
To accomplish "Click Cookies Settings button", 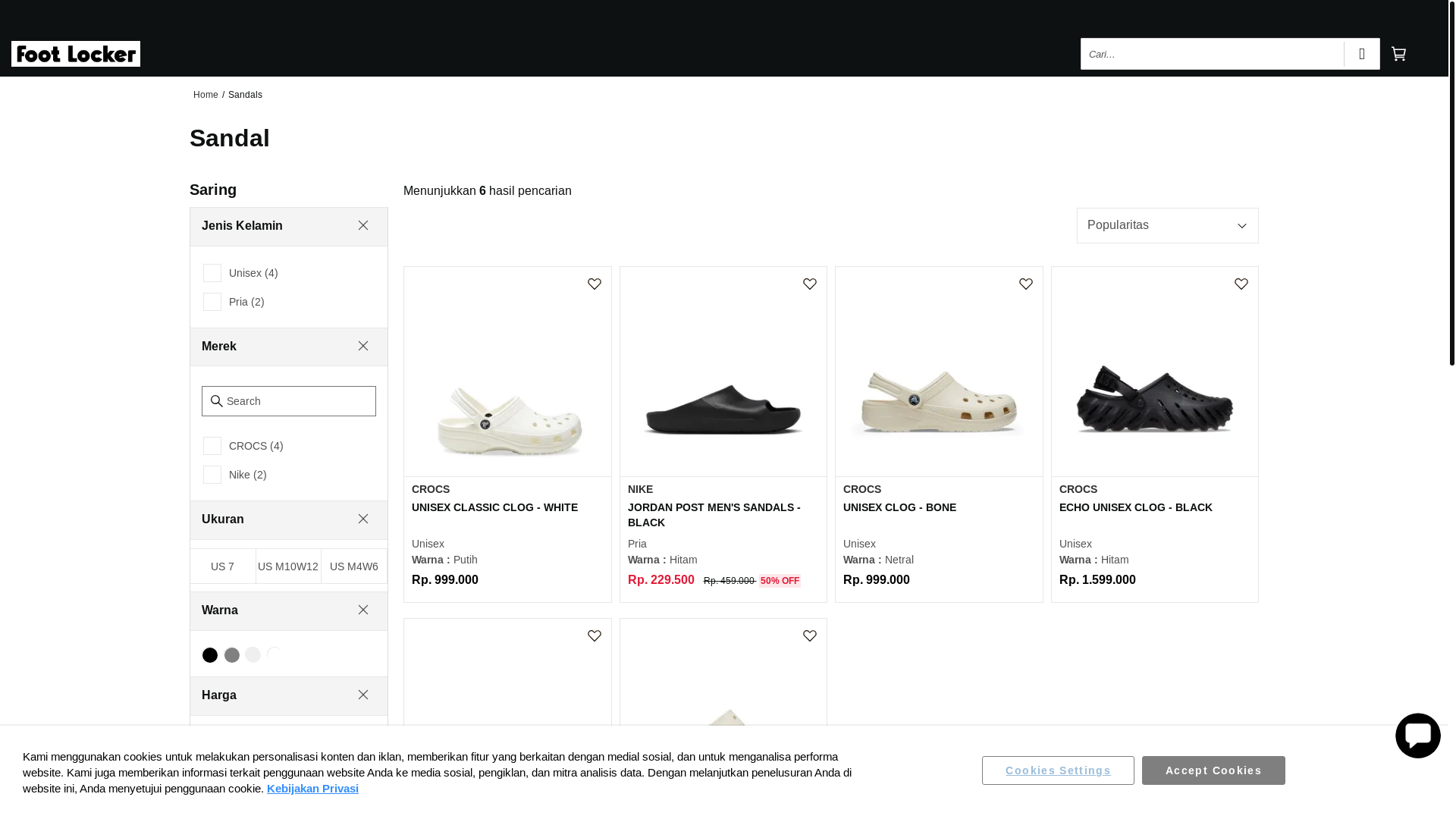I will (1058, 770).
